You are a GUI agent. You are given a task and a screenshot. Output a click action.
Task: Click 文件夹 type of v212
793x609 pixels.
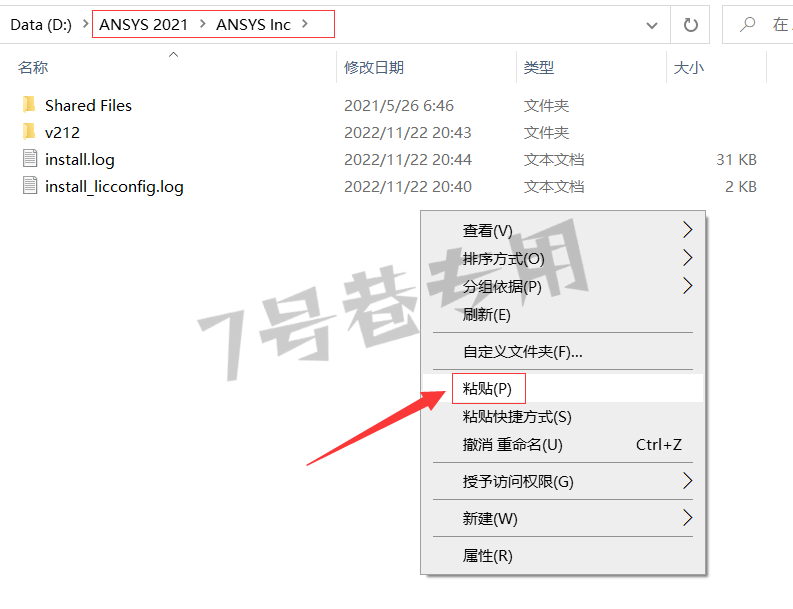pos(546,133)
